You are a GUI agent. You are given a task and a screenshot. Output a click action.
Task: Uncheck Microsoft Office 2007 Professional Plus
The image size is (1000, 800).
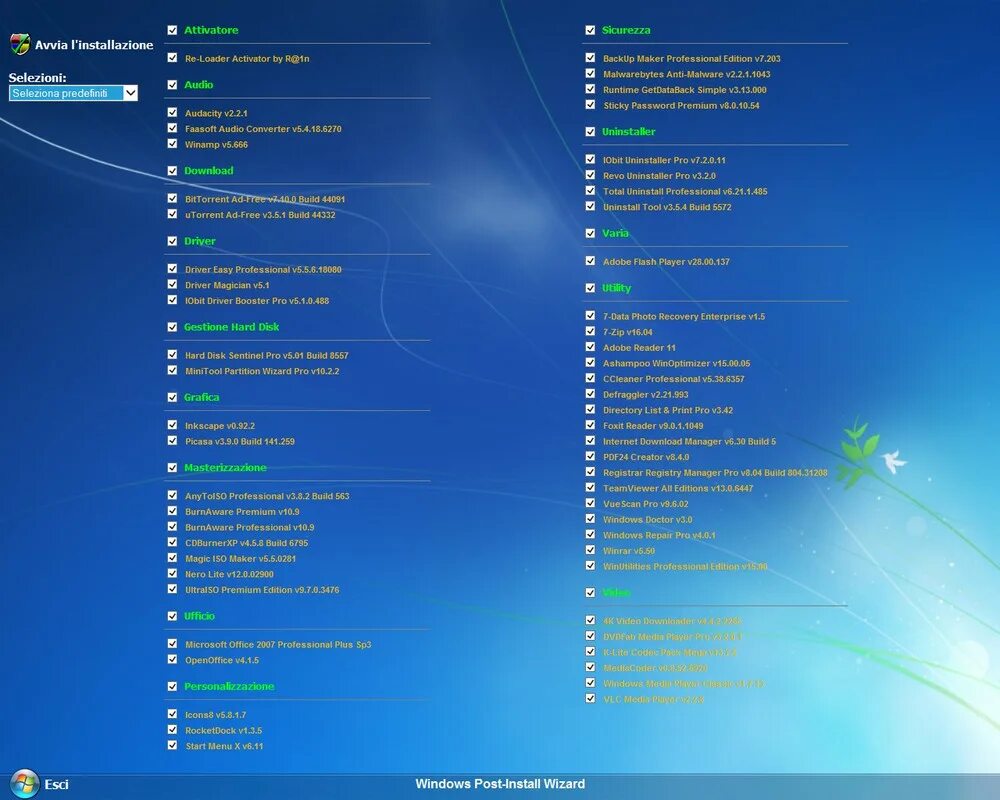point(172,644)
